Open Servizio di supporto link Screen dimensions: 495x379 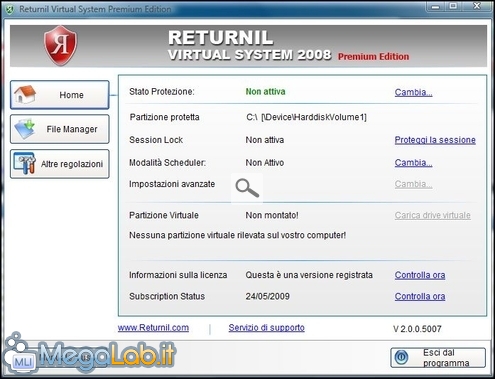point(267,328)
